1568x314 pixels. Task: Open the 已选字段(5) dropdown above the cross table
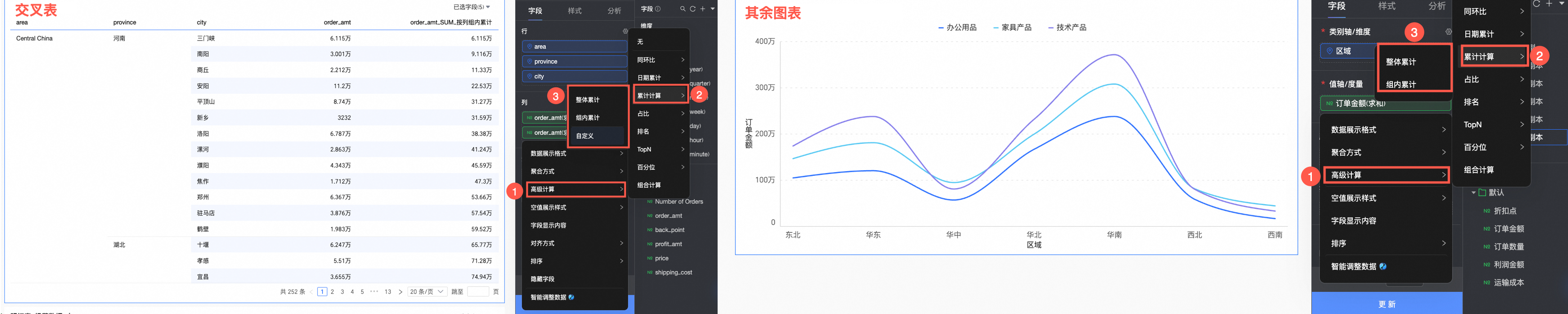[x=472, y=8]
